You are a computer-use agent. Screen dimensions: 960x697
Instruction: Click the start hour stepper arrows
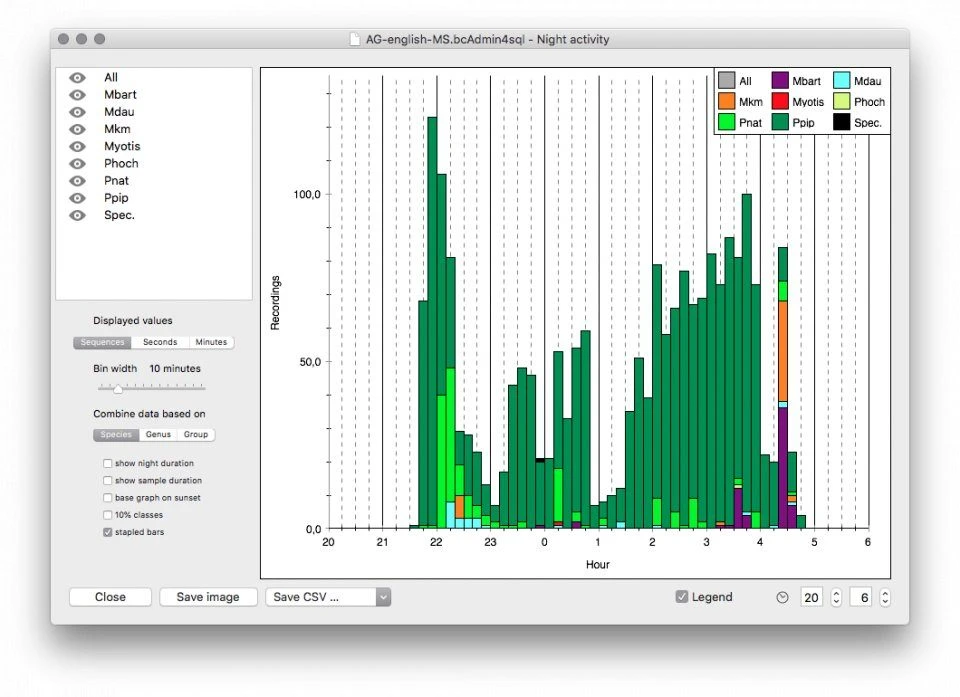point(836,597)
